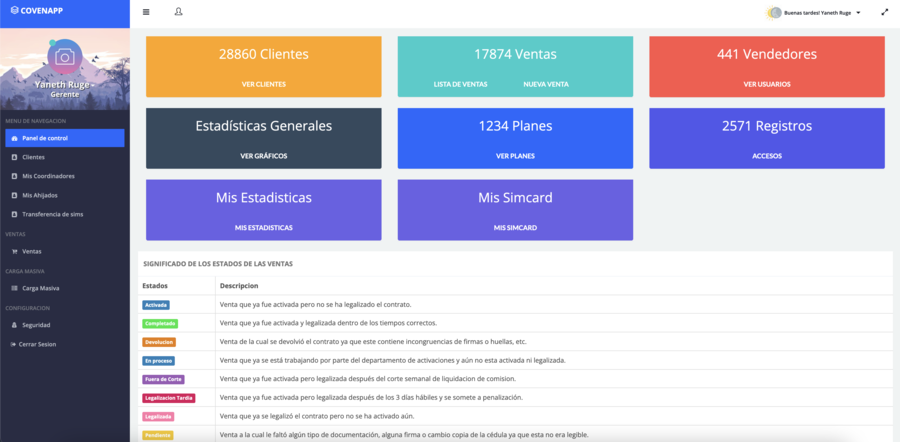900x442 pixels.
Task: Open Panel de control menu item
Action: (65, 138)
